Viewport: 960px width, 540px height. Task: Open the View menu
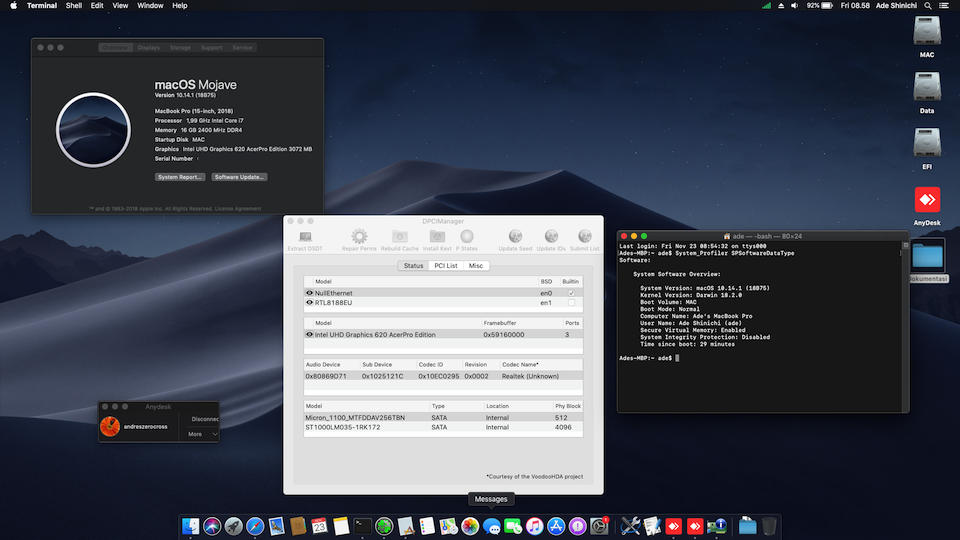click(120, 6)
